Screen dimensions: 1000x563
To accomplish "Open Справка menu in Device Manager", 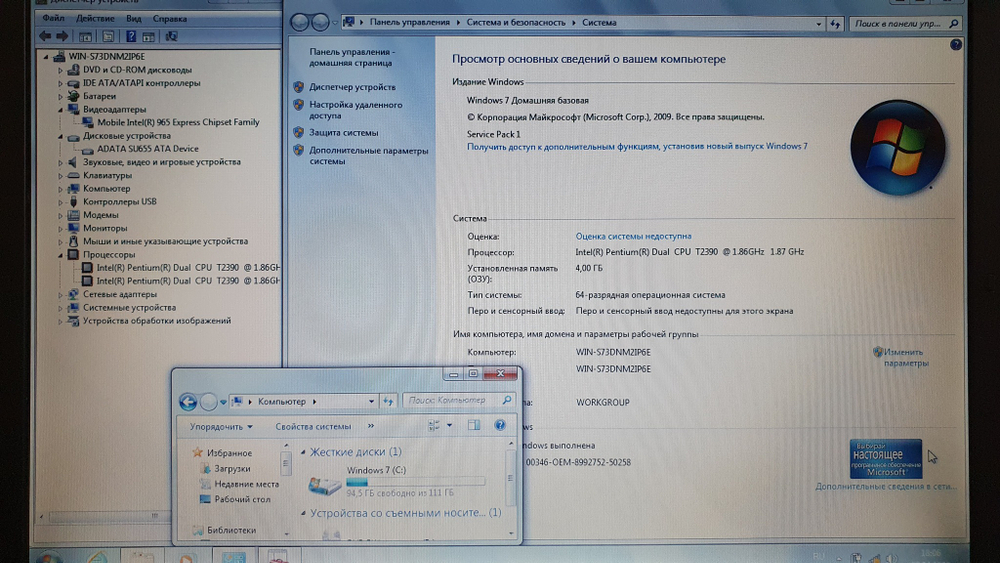I will [x=170, y=18].
